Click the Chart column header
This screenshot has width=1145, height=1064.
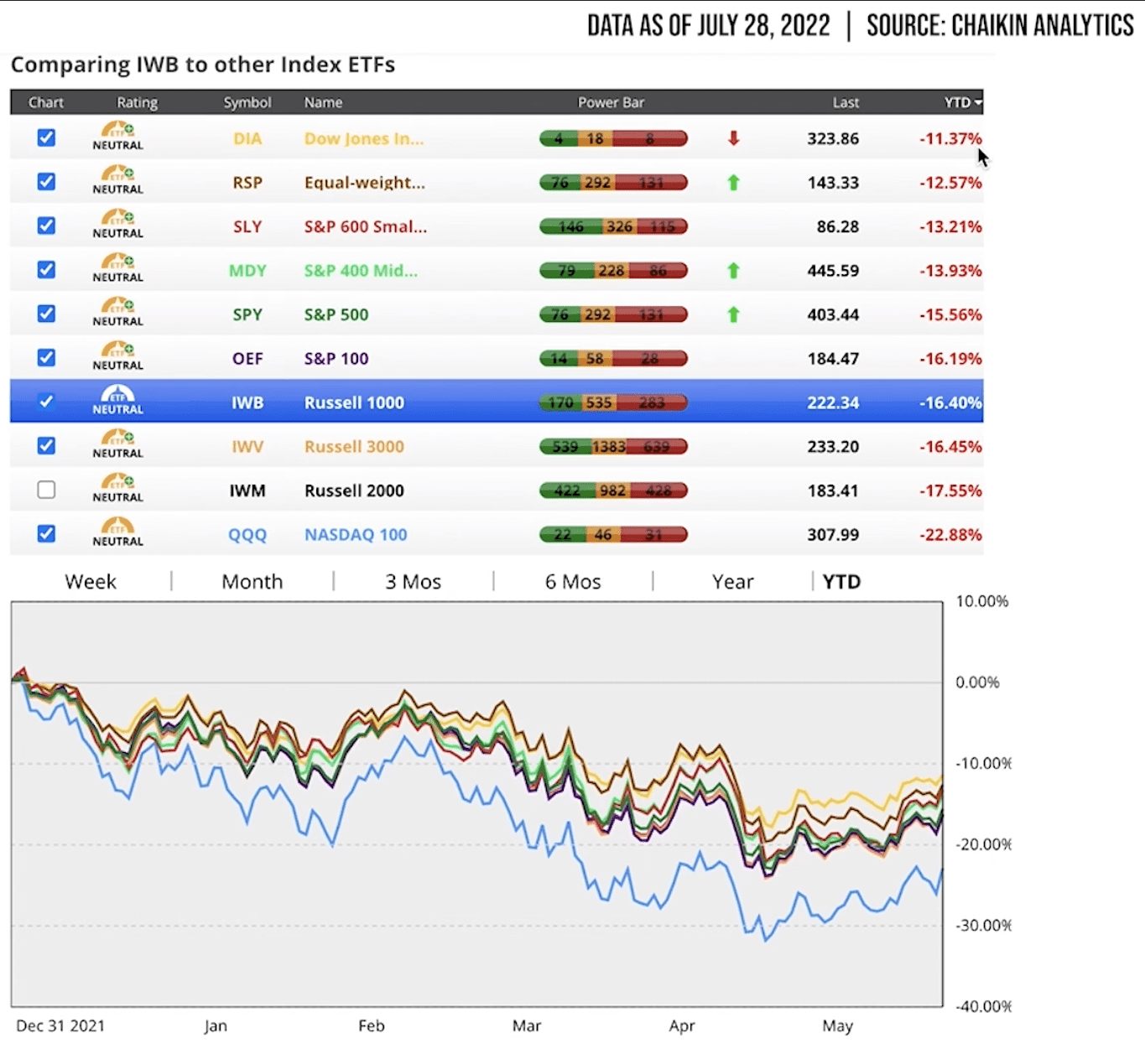point(46,102)
